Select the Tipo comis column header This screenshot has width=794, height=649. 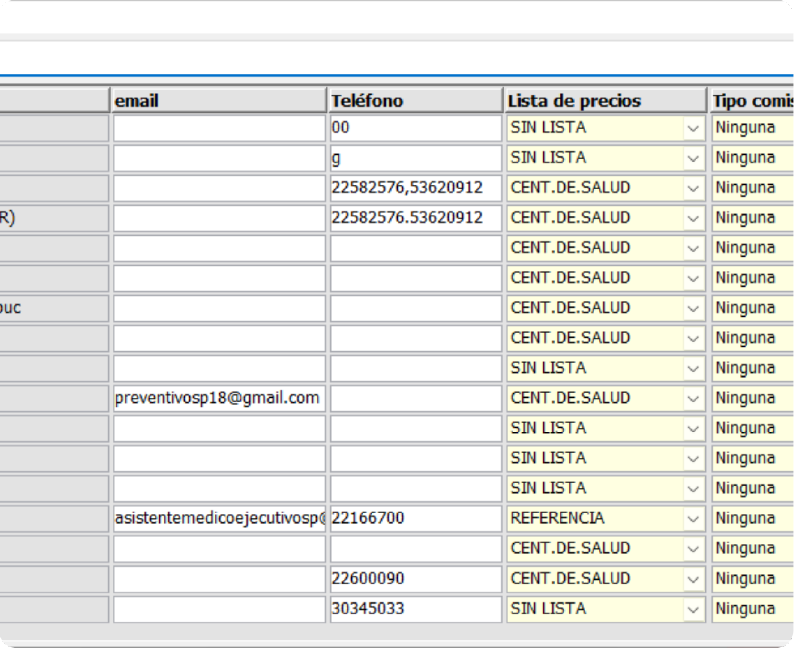pyautogui.click(x=752, y=100)
